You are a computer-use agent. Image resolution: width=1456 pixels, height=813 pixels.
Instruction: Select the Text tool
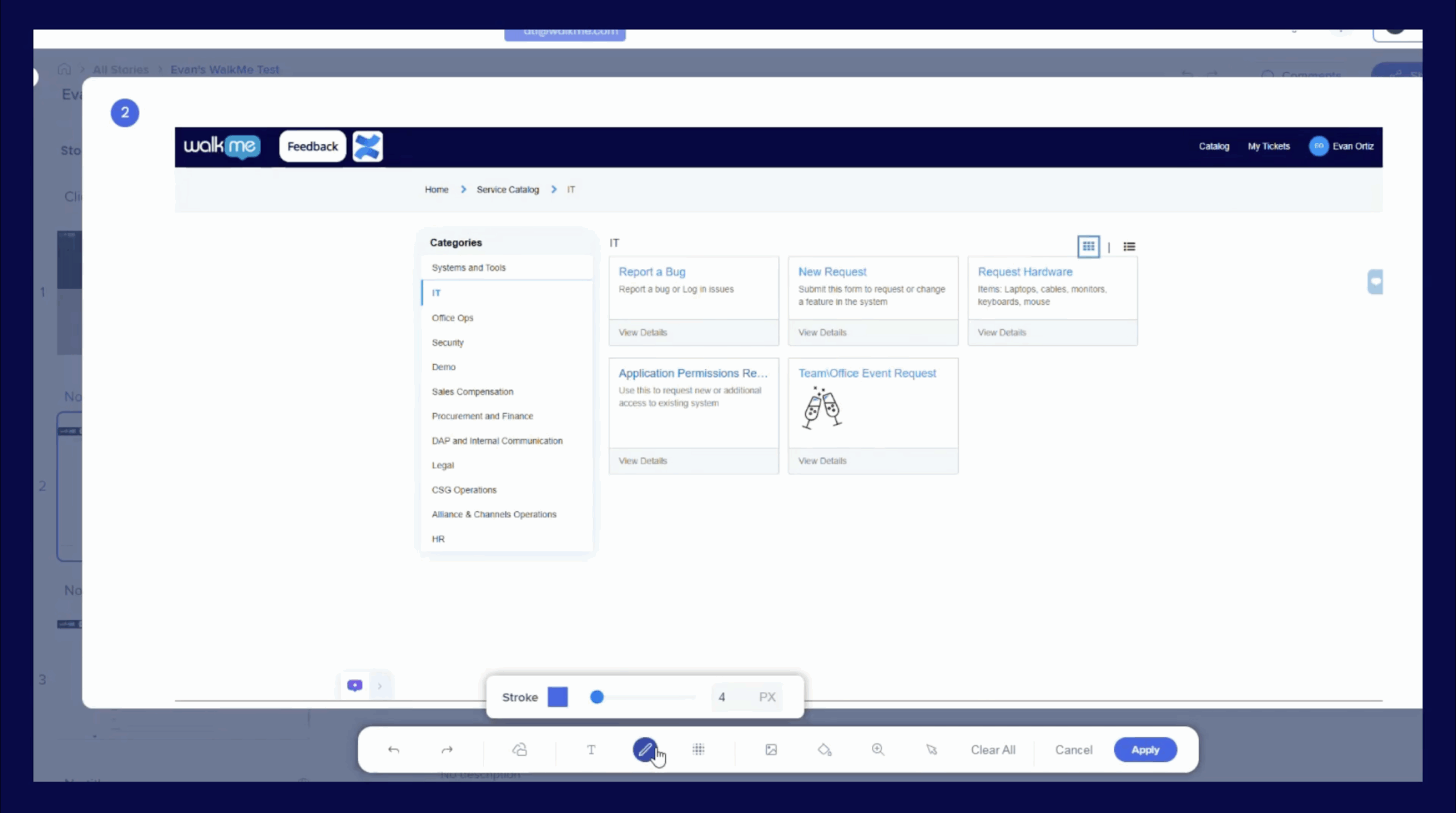(x=591, y=750)
